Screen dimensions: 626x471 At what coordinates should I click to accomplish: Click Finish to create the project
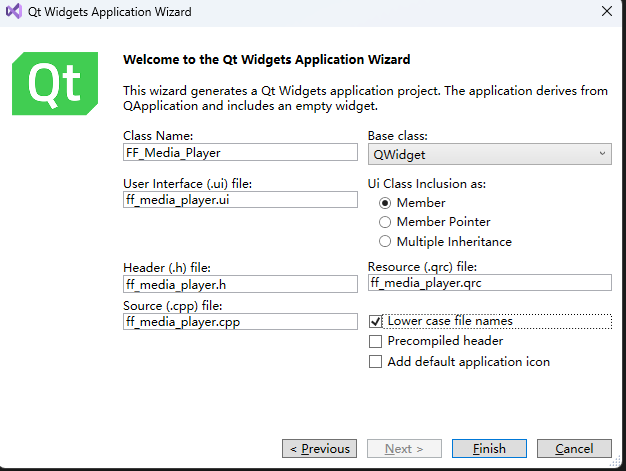[489, 449]
